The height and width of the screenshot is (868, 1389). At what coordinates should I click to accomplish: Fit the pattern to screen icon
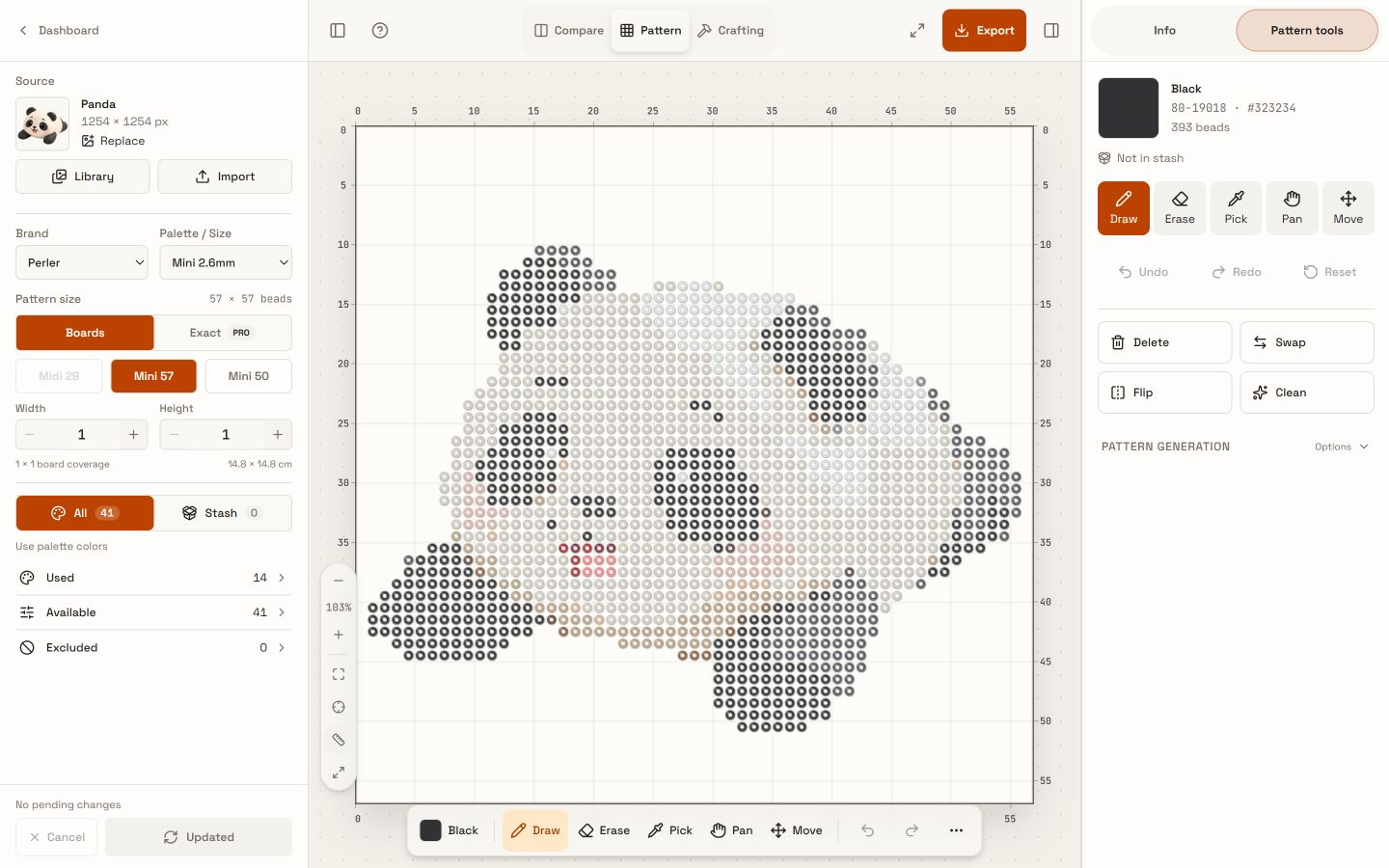click(x=339, y=674)
